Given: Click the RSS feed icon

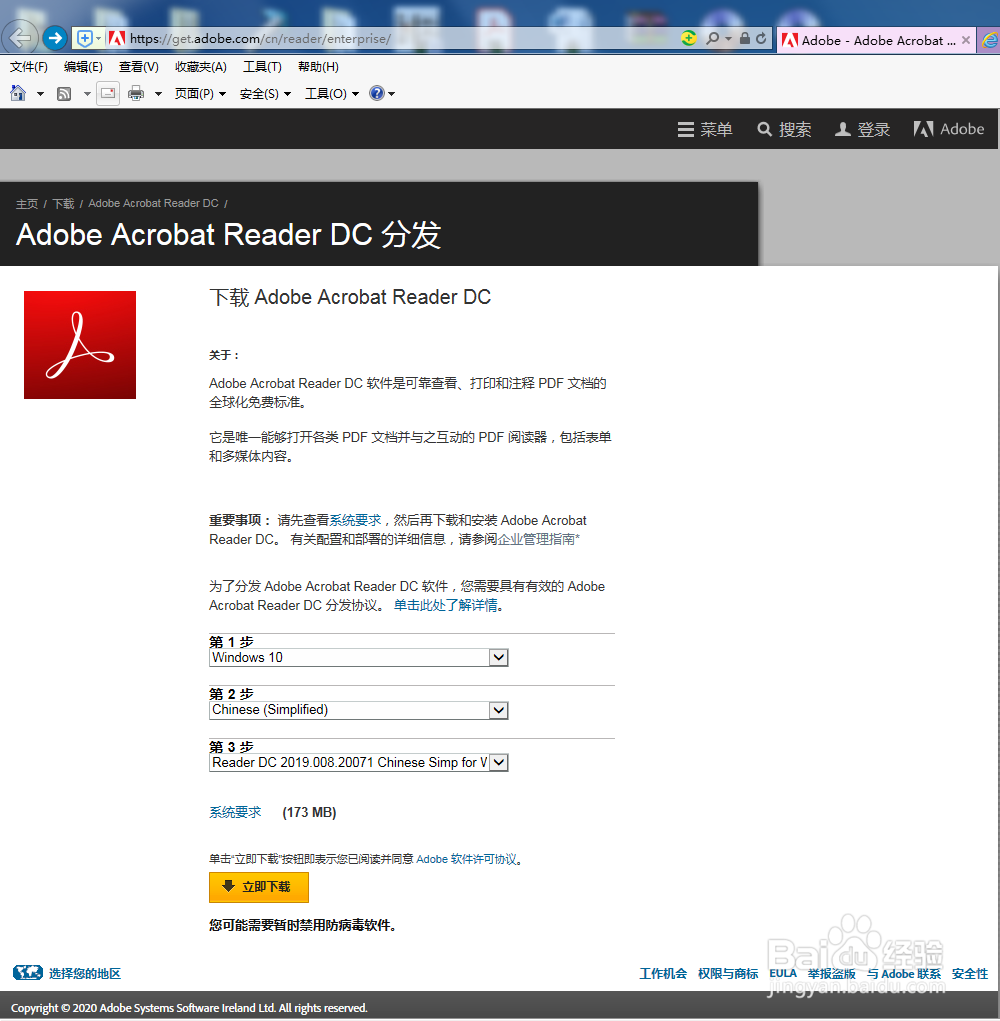Looking at the screenshot, I should coord(63,93).
